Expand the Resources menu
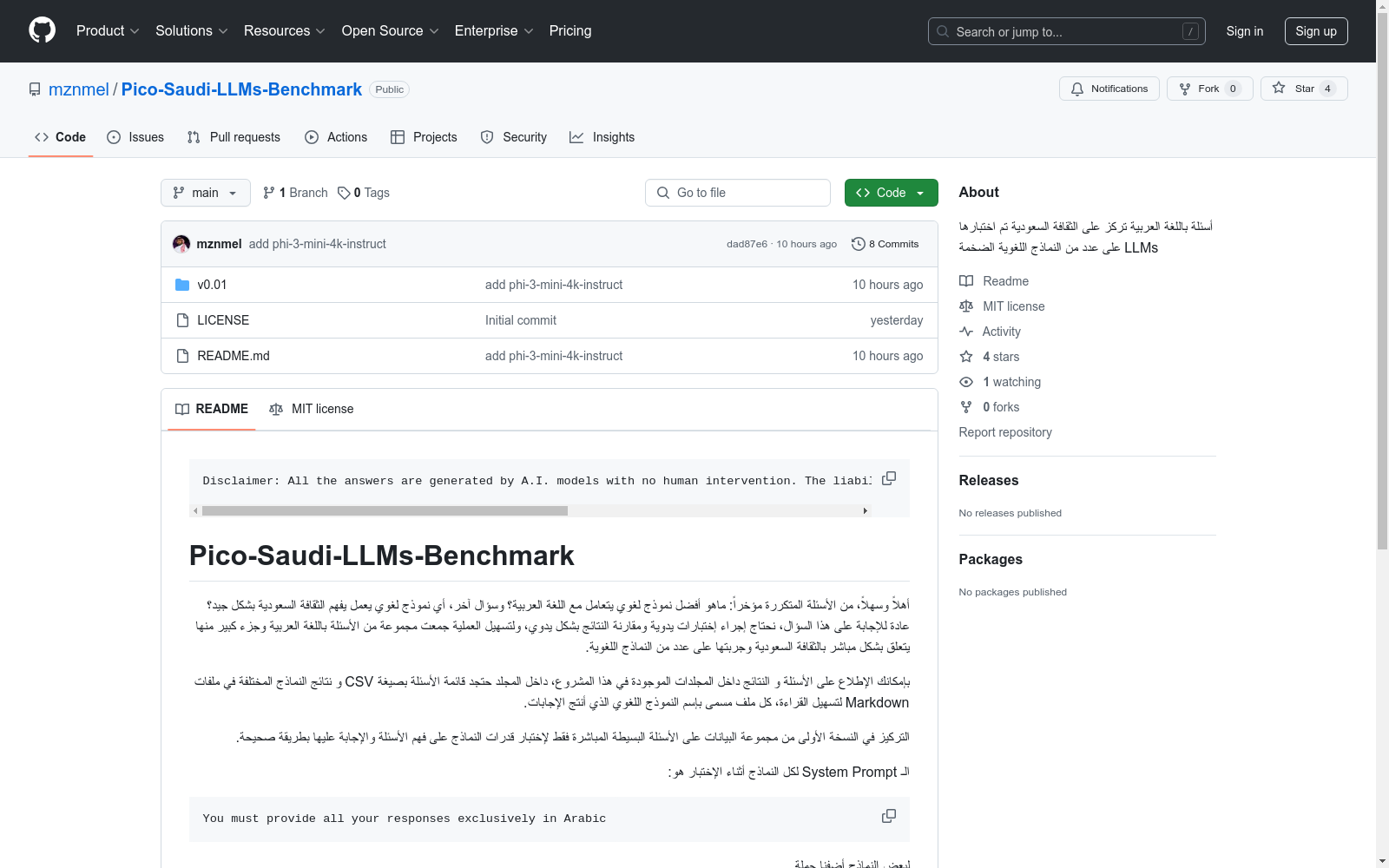This screenshot has height=868, width=1389. tap(285, 30)
